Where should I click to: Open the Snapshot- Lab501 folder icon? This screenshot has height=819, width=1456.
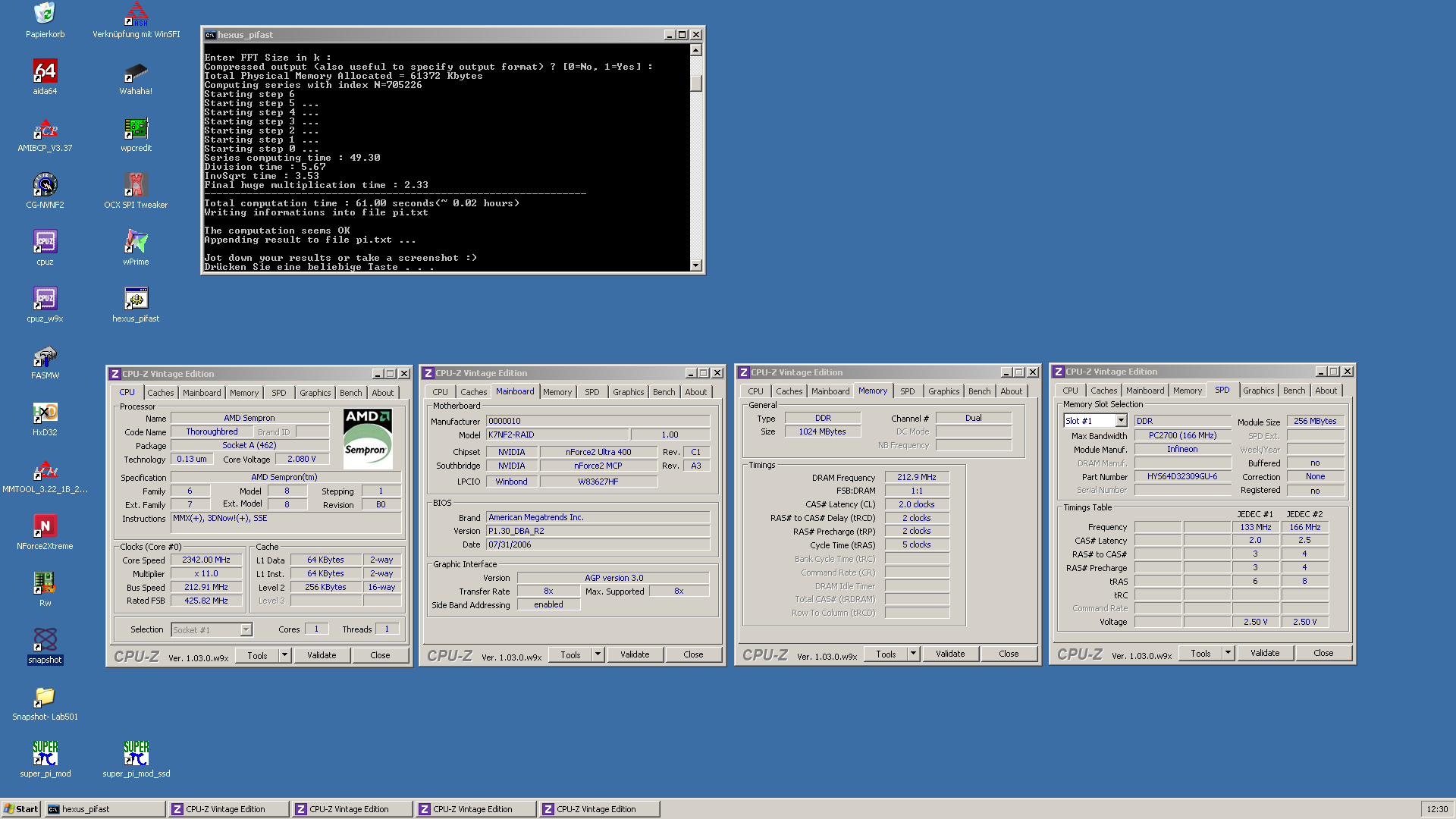tap(45, 696)
